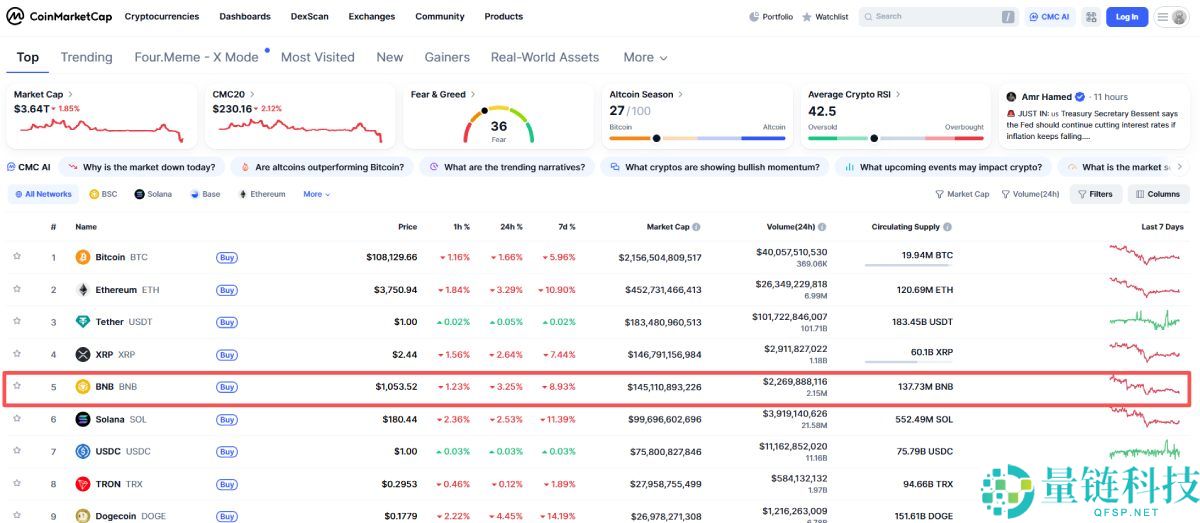Click Buy button next to XRP
Viewport: 1200px width, 523px height.
(x=227, y=354)
